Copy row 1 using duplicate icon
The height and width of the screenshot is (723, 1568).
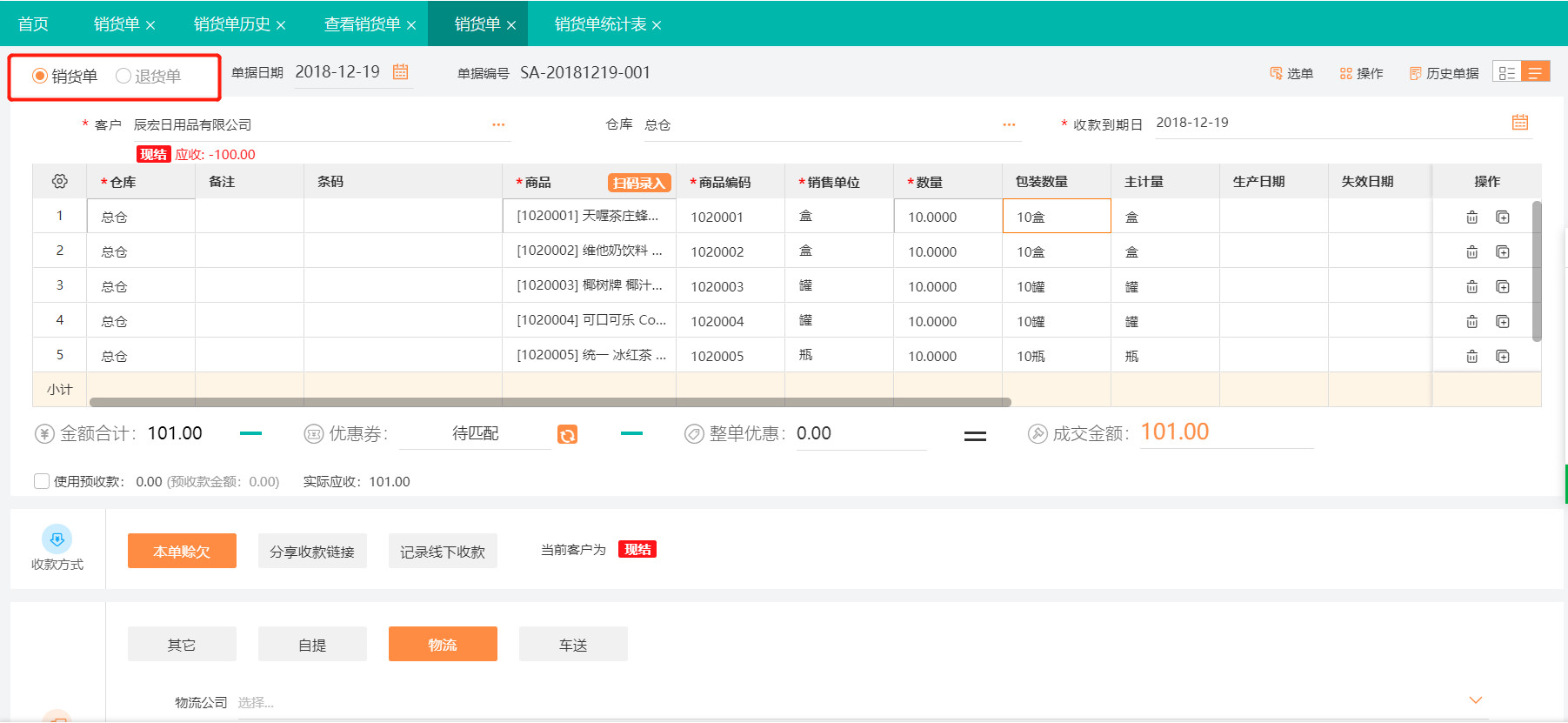1502,217
